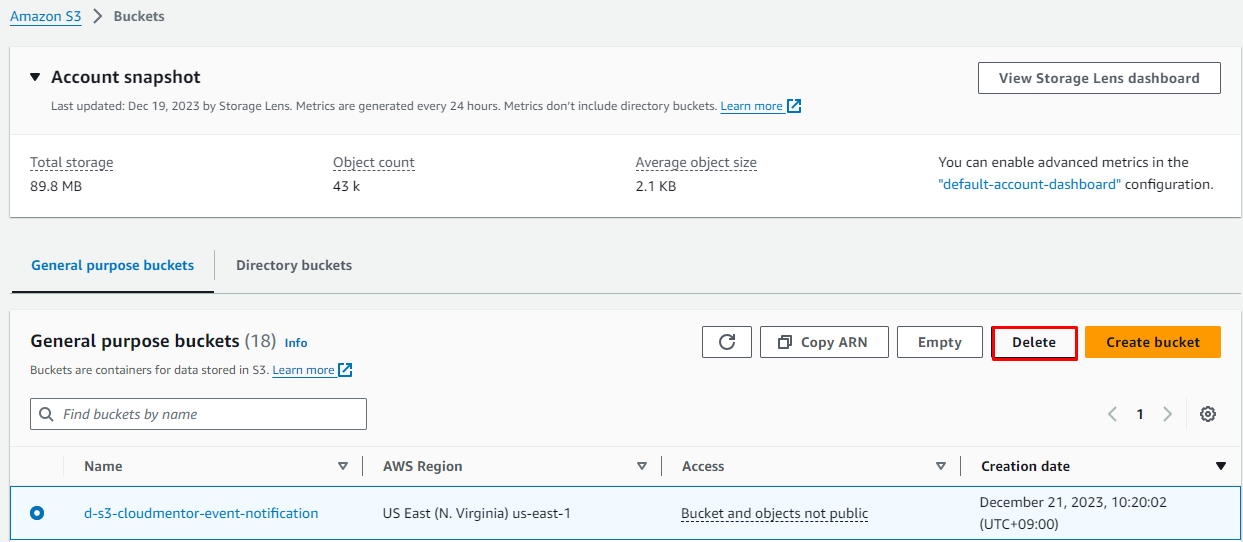1243x542 pixels.
Task: Sort by AWS Region column arrow
Action: pos(642,466)
